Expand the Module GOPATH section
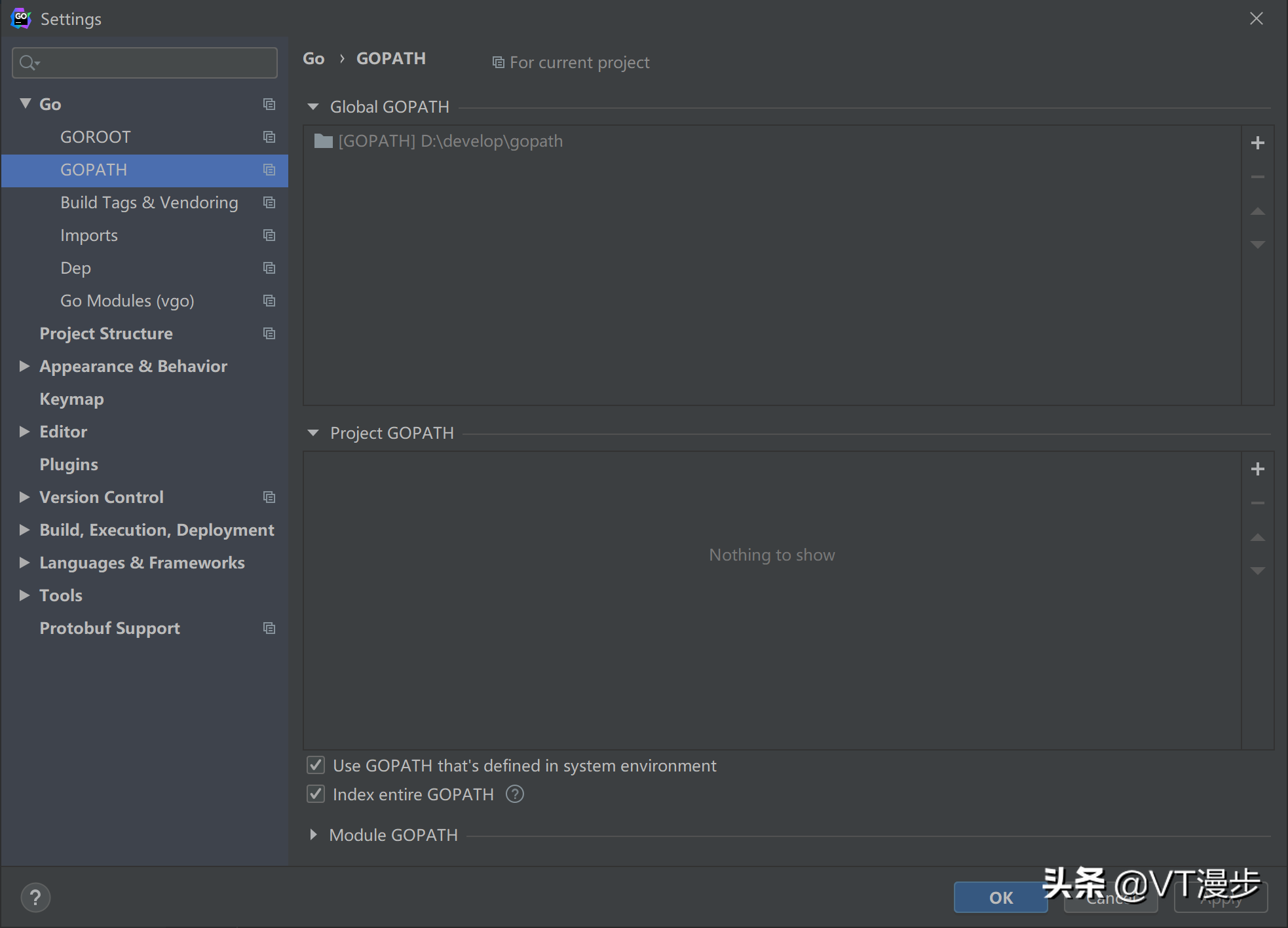The image size is (1288, 928). (x=314, y=834)
